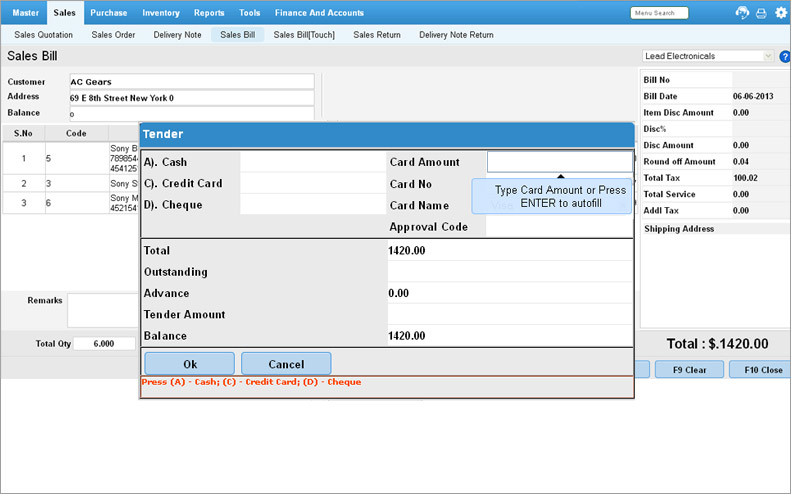Click the Remarks text box
Viewport: 791px width, 494px height.
103,310
